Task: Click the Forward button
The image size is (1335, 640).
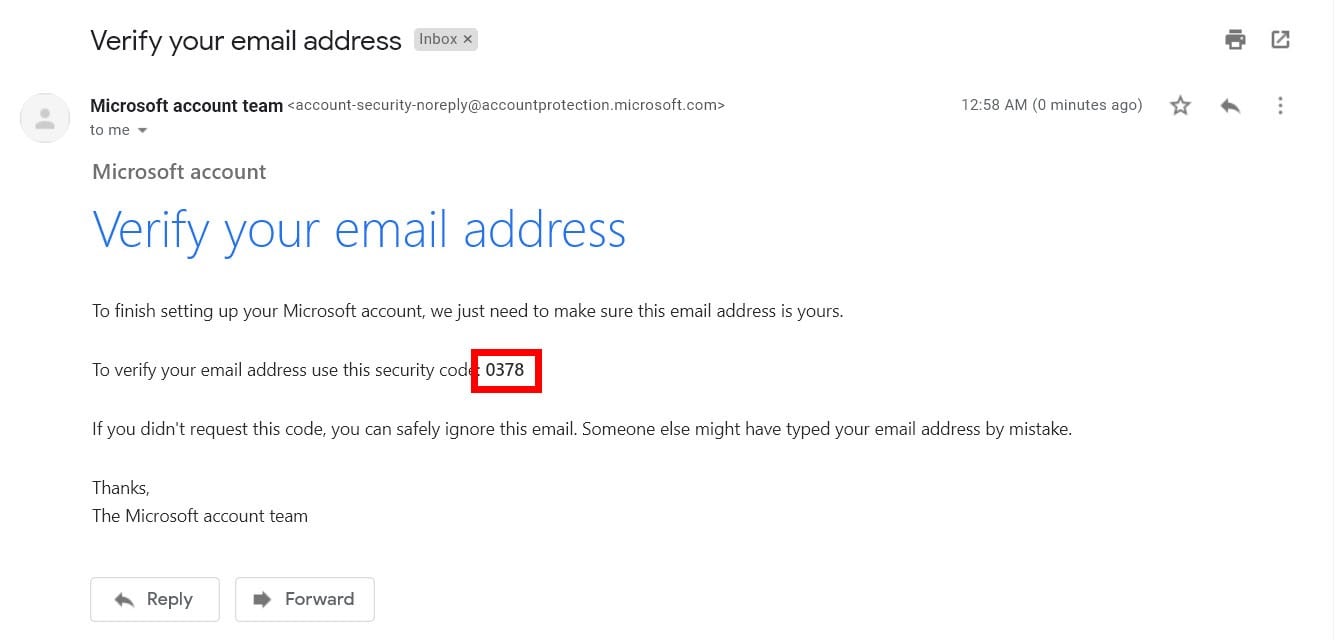Action: pyautogui.click(x=304, y=598)
